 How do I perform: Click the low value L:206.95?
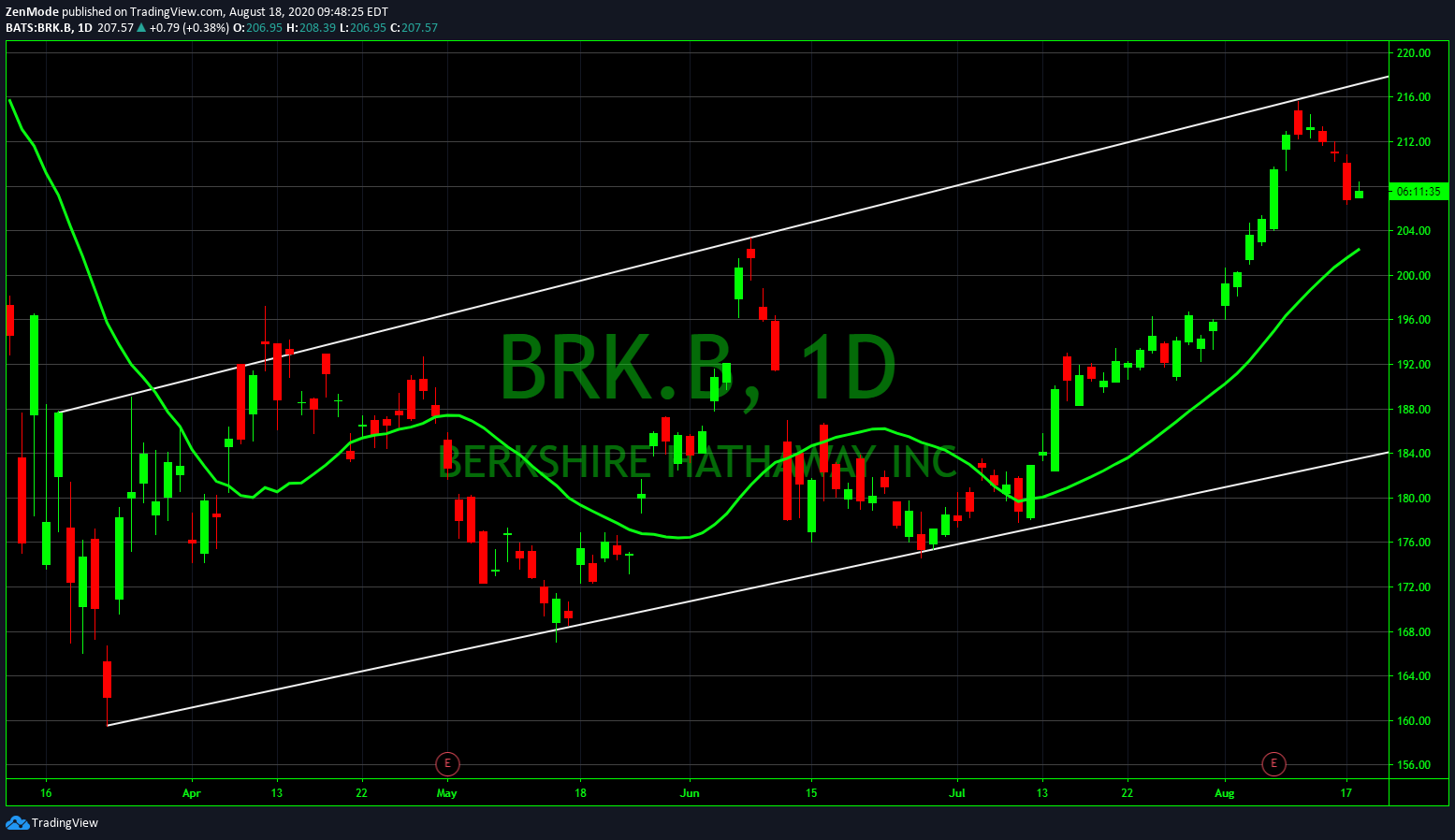(x=363, y=28)
